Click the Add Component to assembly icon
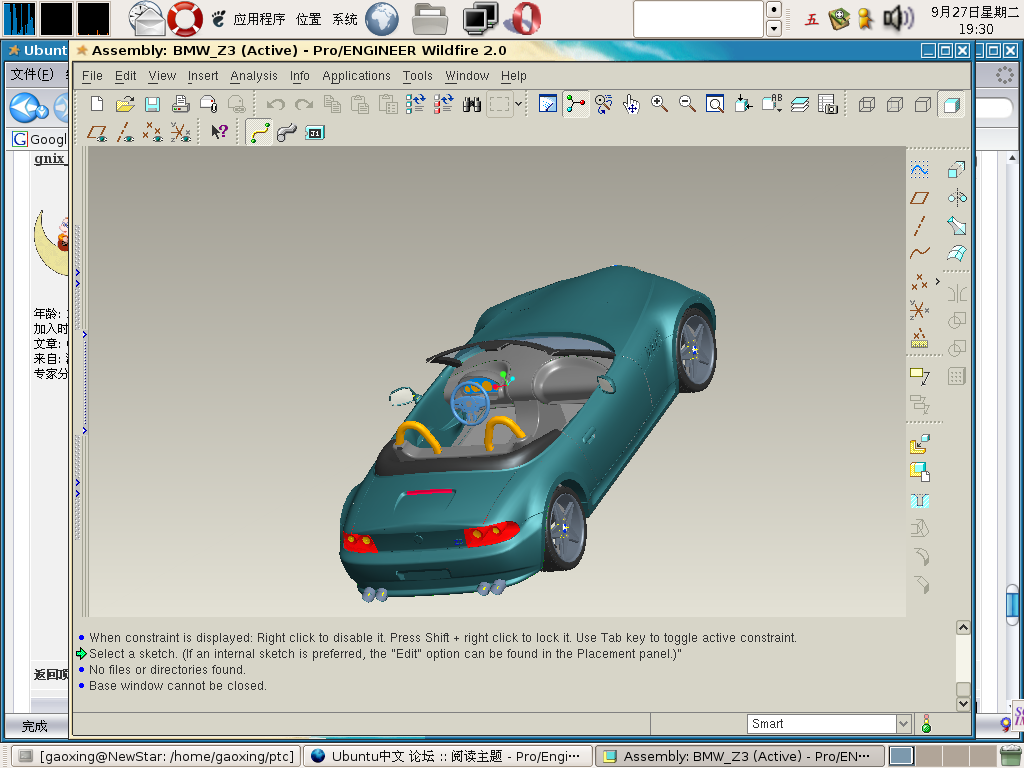The height and width of the screenshot is (768, 1024). tap(920, 445)
